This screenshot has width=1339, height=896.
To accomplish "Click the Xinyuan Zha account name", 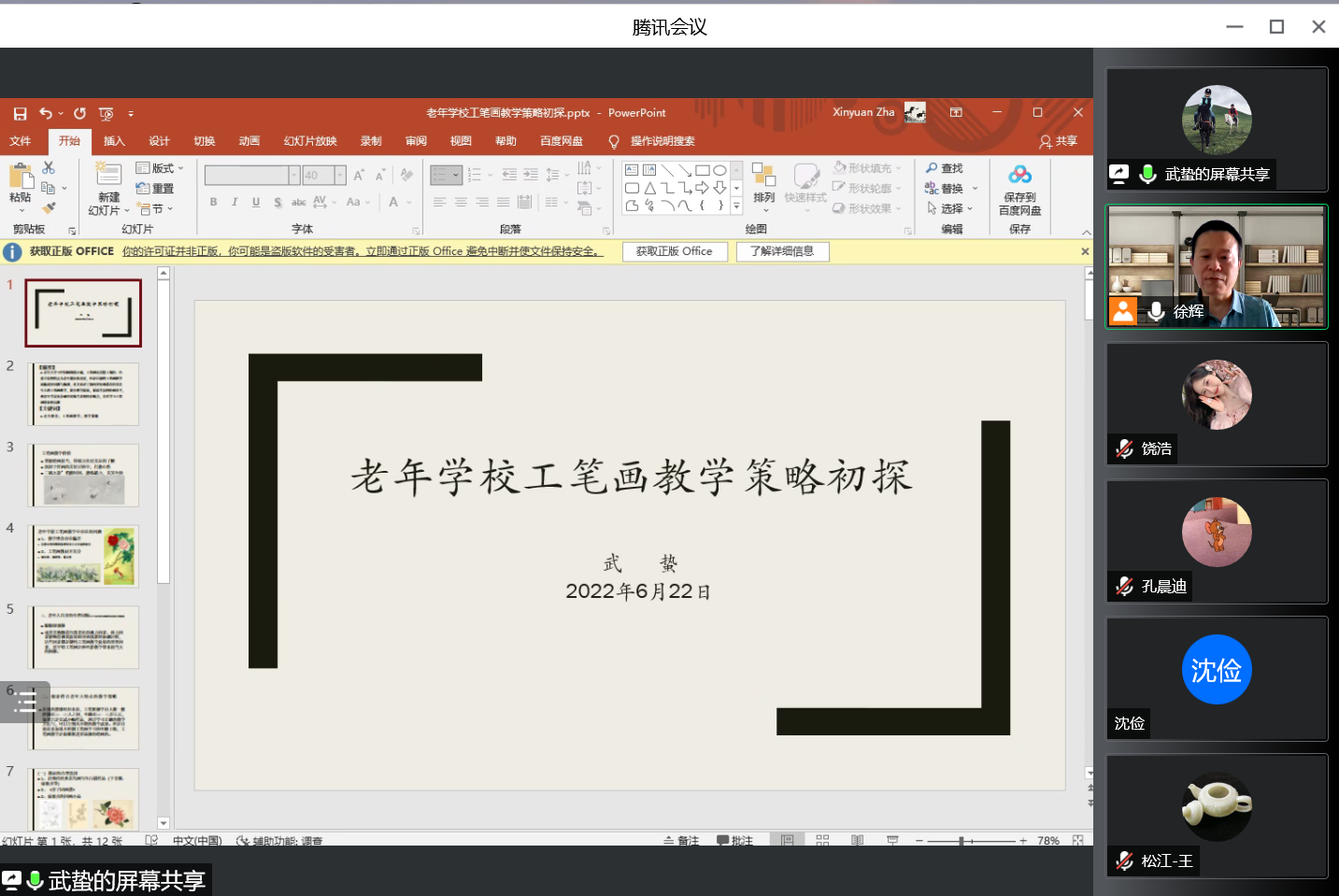I will coord(863,112).
